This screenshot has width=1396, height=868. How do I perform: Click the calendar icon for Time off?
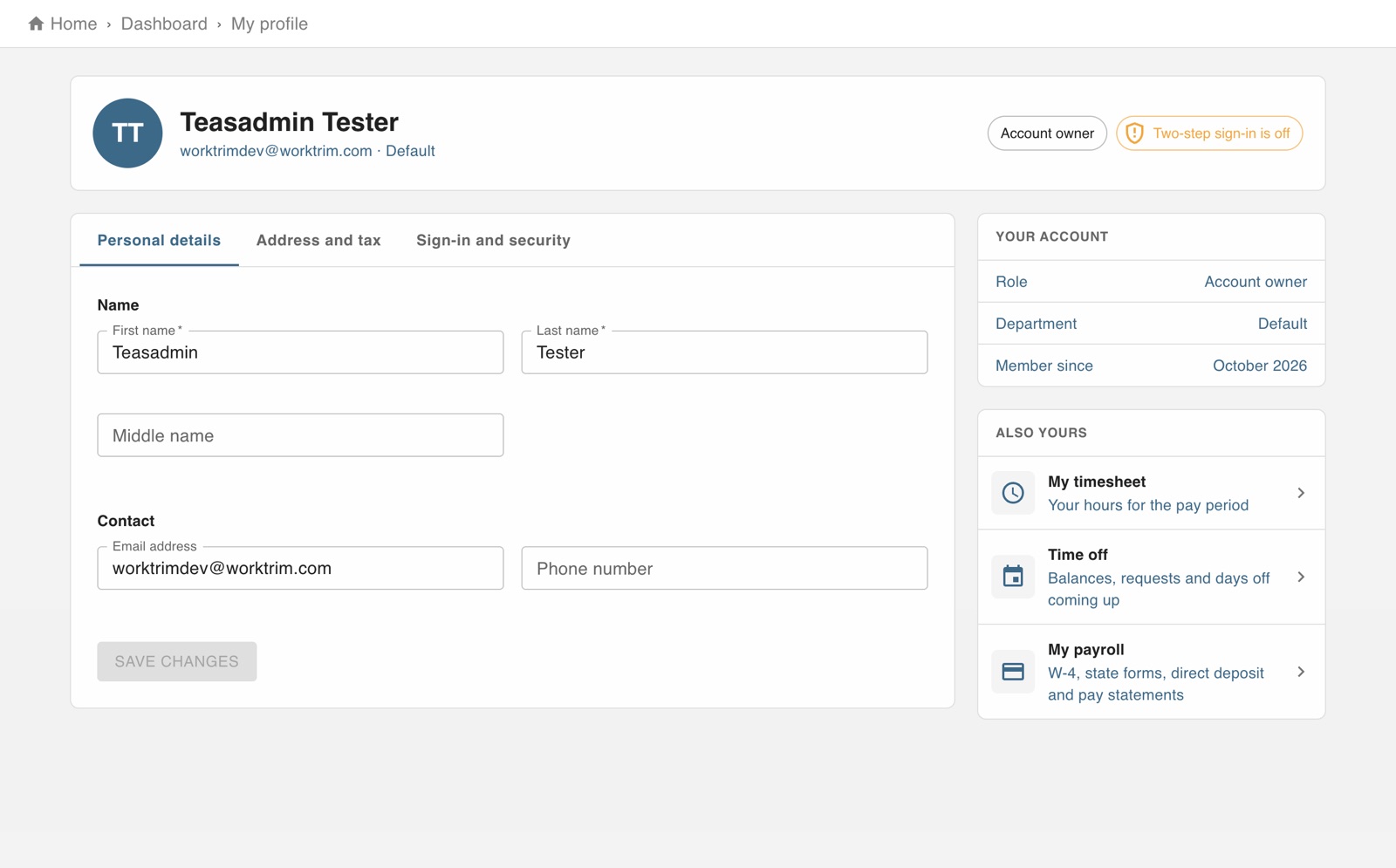point(1013,577)
